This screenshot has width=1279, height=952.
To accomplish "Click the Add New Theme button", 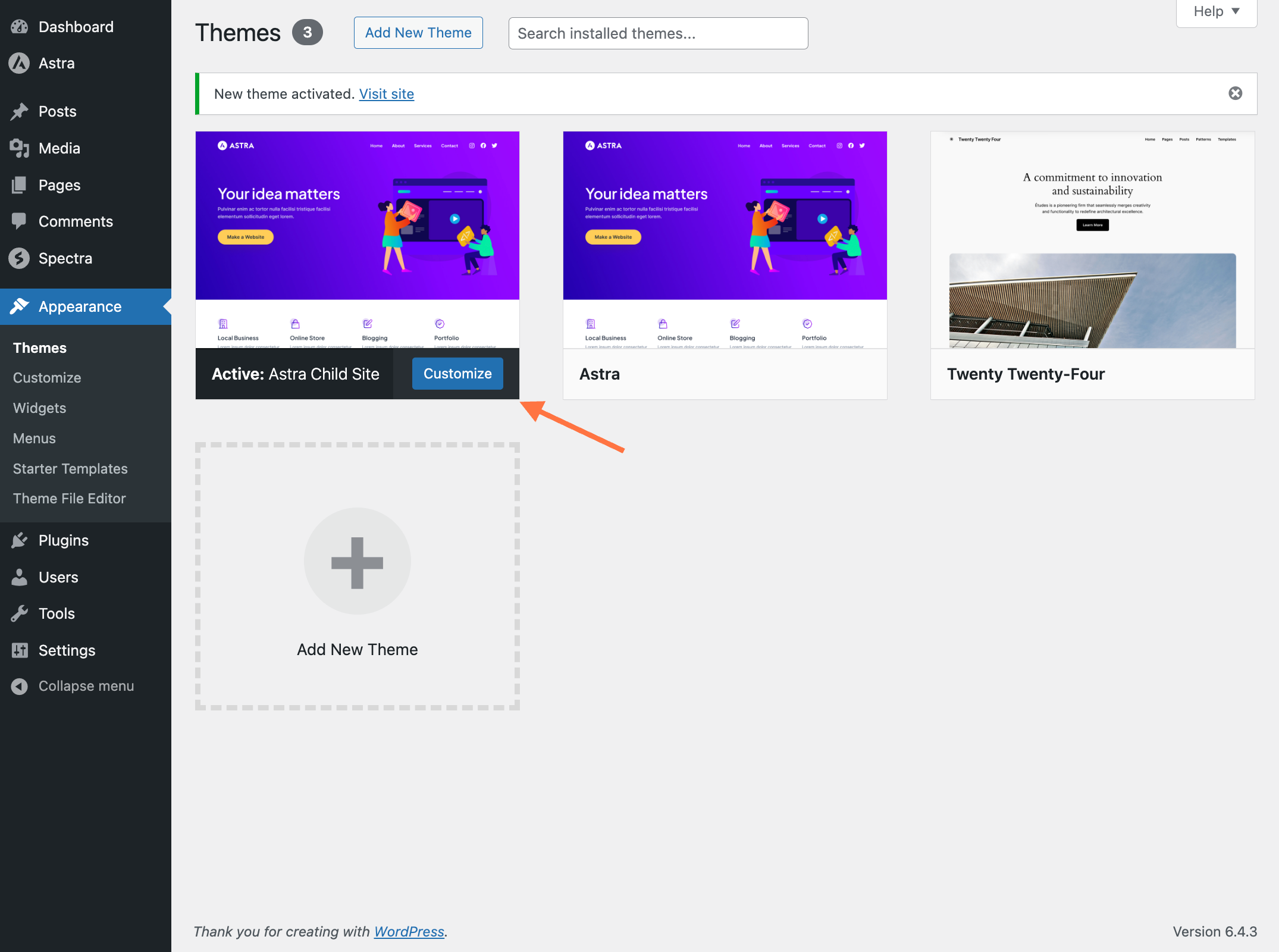I will (418, 33).
